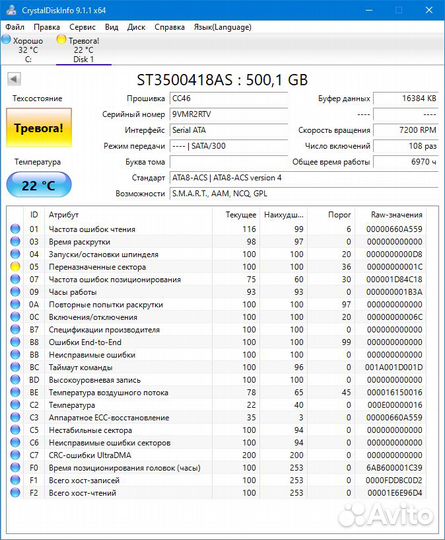
Task: Click the empty Буква тома field
Action: [228, 162]
